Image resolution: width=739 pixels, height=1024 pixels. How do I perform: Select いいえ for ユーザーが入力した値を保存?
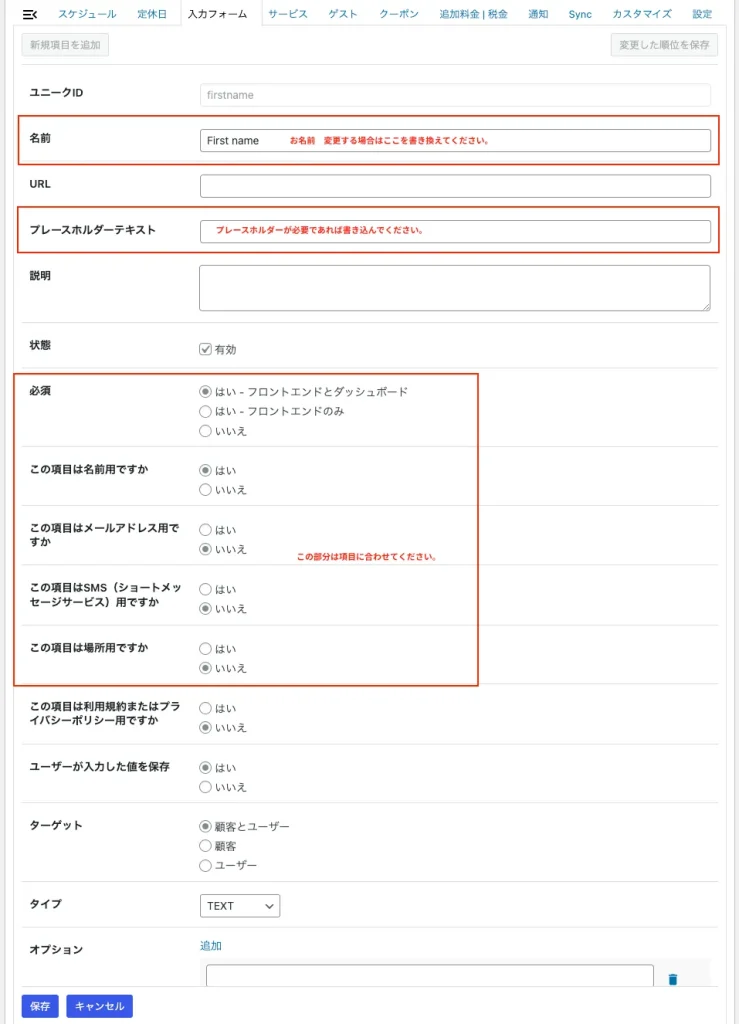pos(205,787)
